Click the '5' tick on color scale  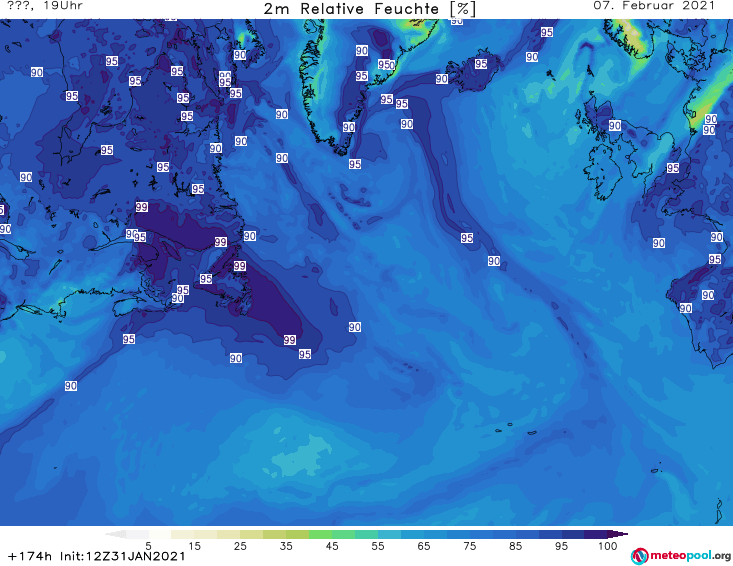pos(148,545)
